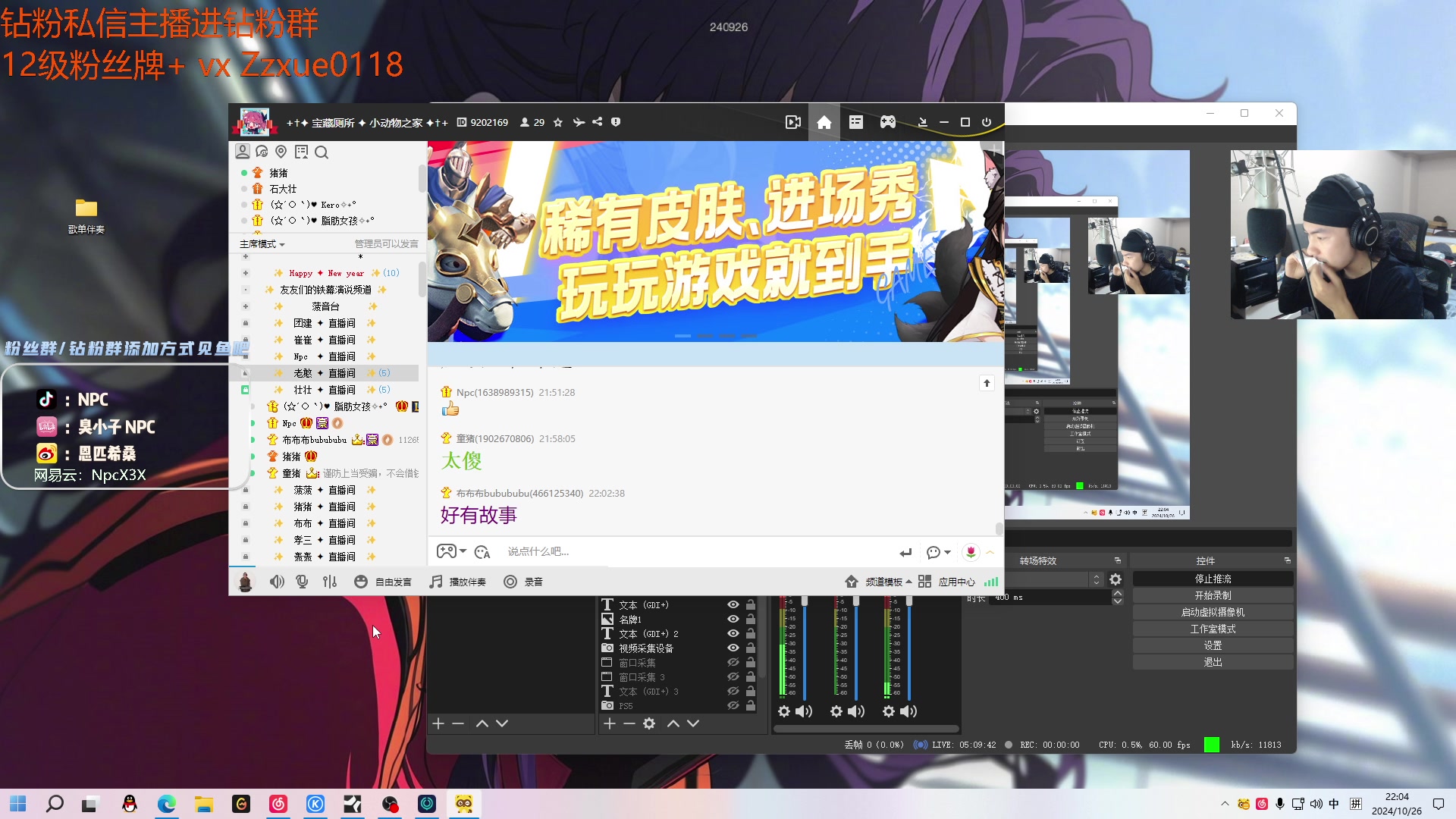
Task: Open OBS source properties gear icon
Action: [649, 723]
